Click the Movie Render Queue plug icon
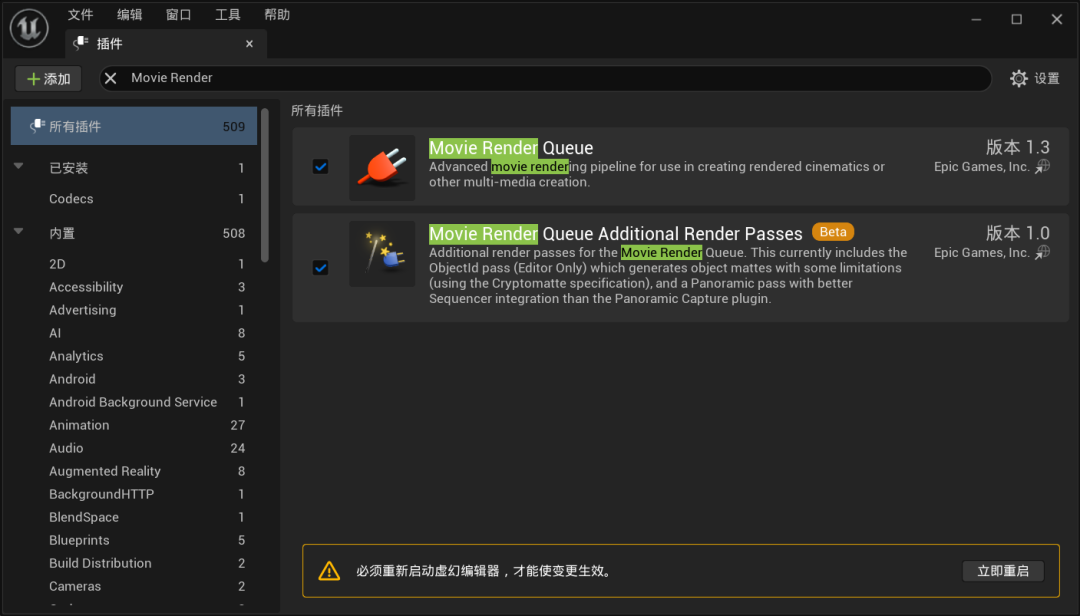 (382, 168)
